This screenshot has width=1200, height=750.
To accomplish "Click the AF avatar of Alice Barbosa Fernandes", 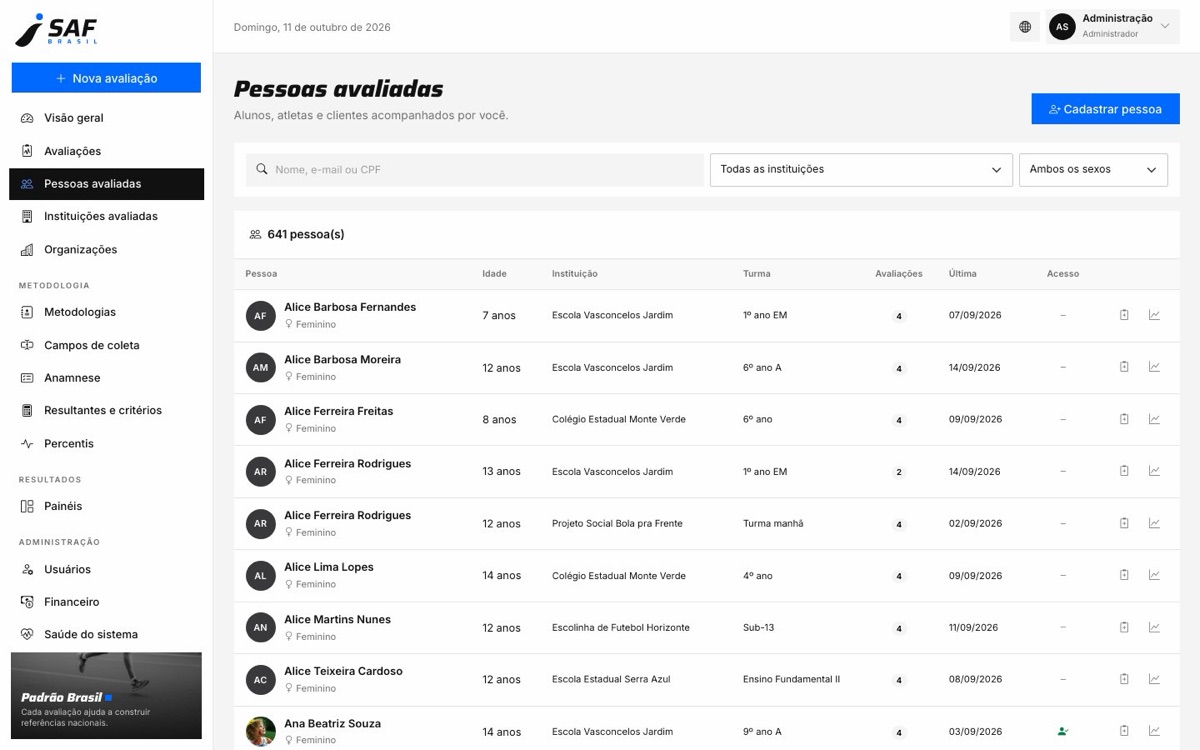I will coord(260,315).
